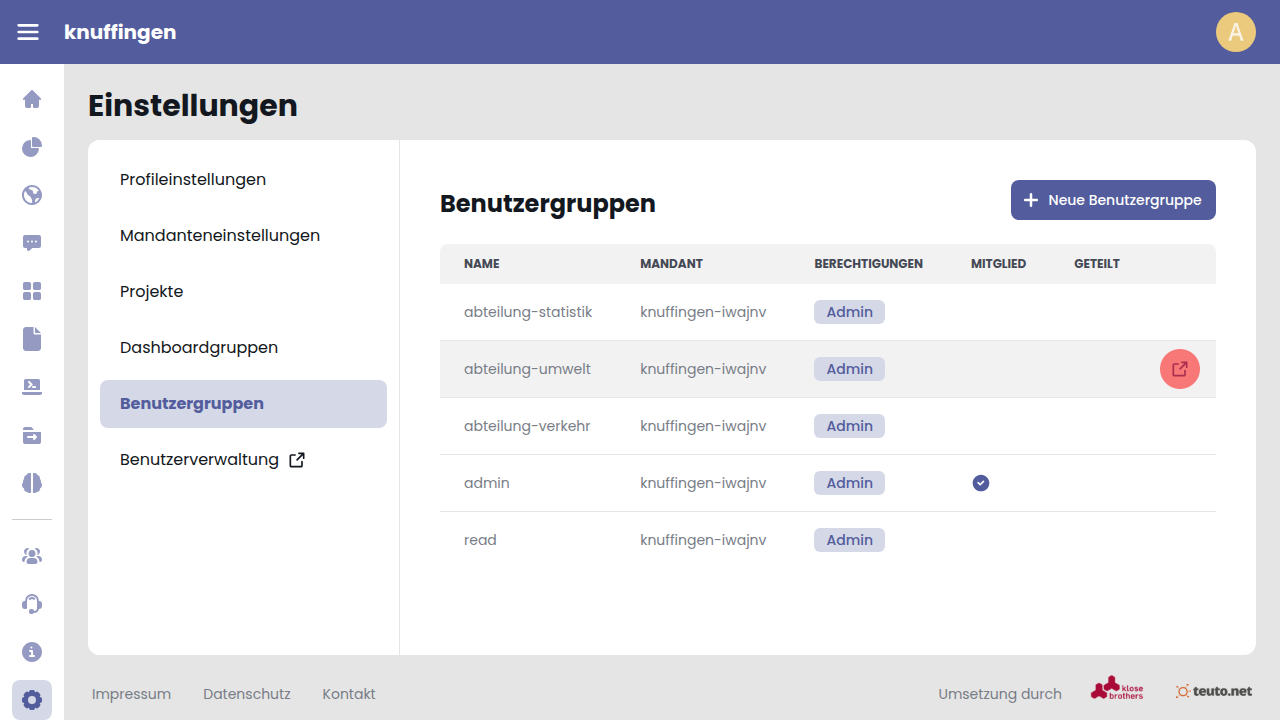This screenshot has height=720, width=1280.
Task: Click the terminal console icon in sidebar
Action: pyautogui.click(x=32, y=387)
